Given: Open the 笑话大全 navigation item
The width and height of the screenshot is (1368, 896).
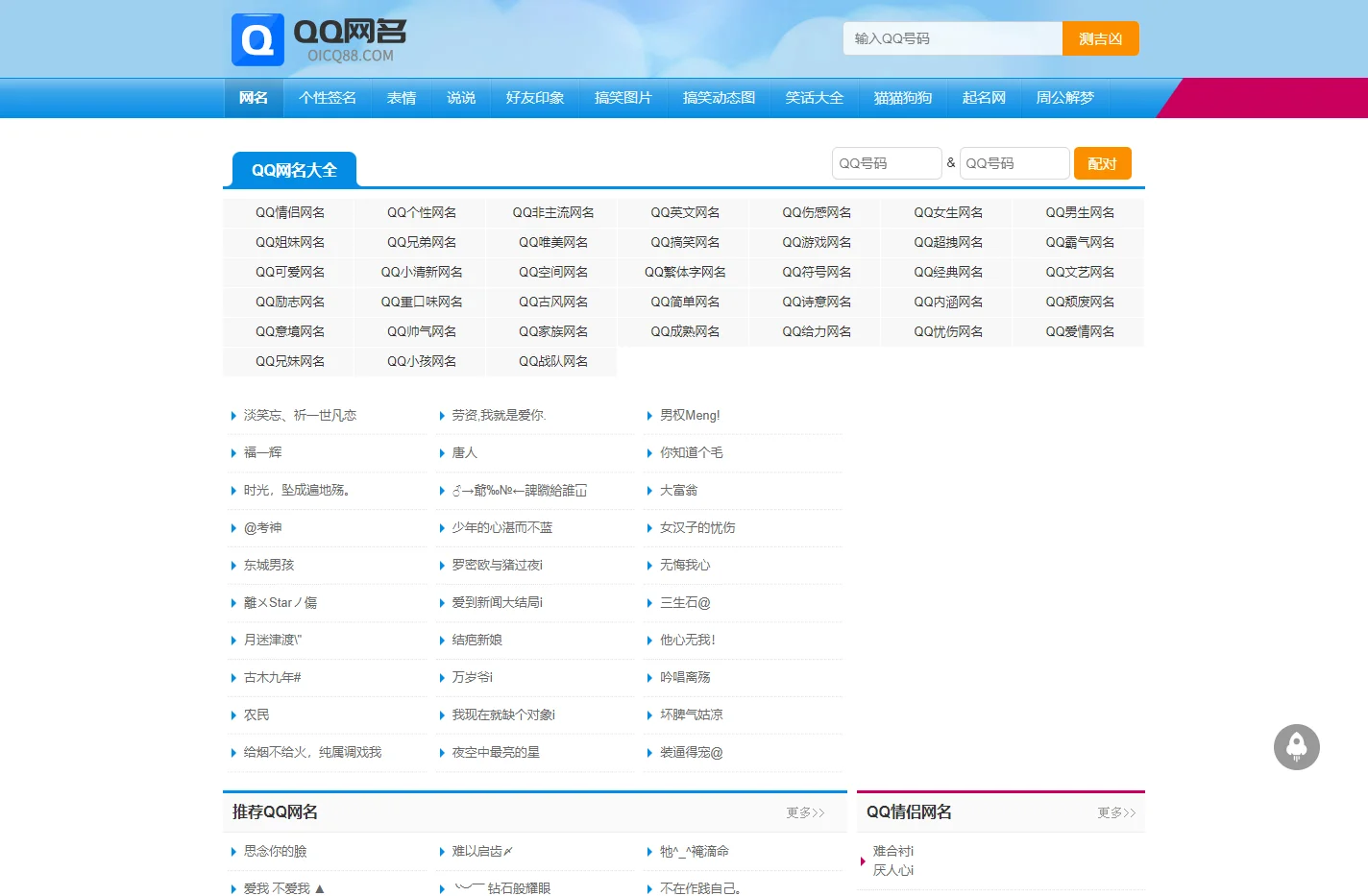Looking at the screenshot, I should 815,98.
